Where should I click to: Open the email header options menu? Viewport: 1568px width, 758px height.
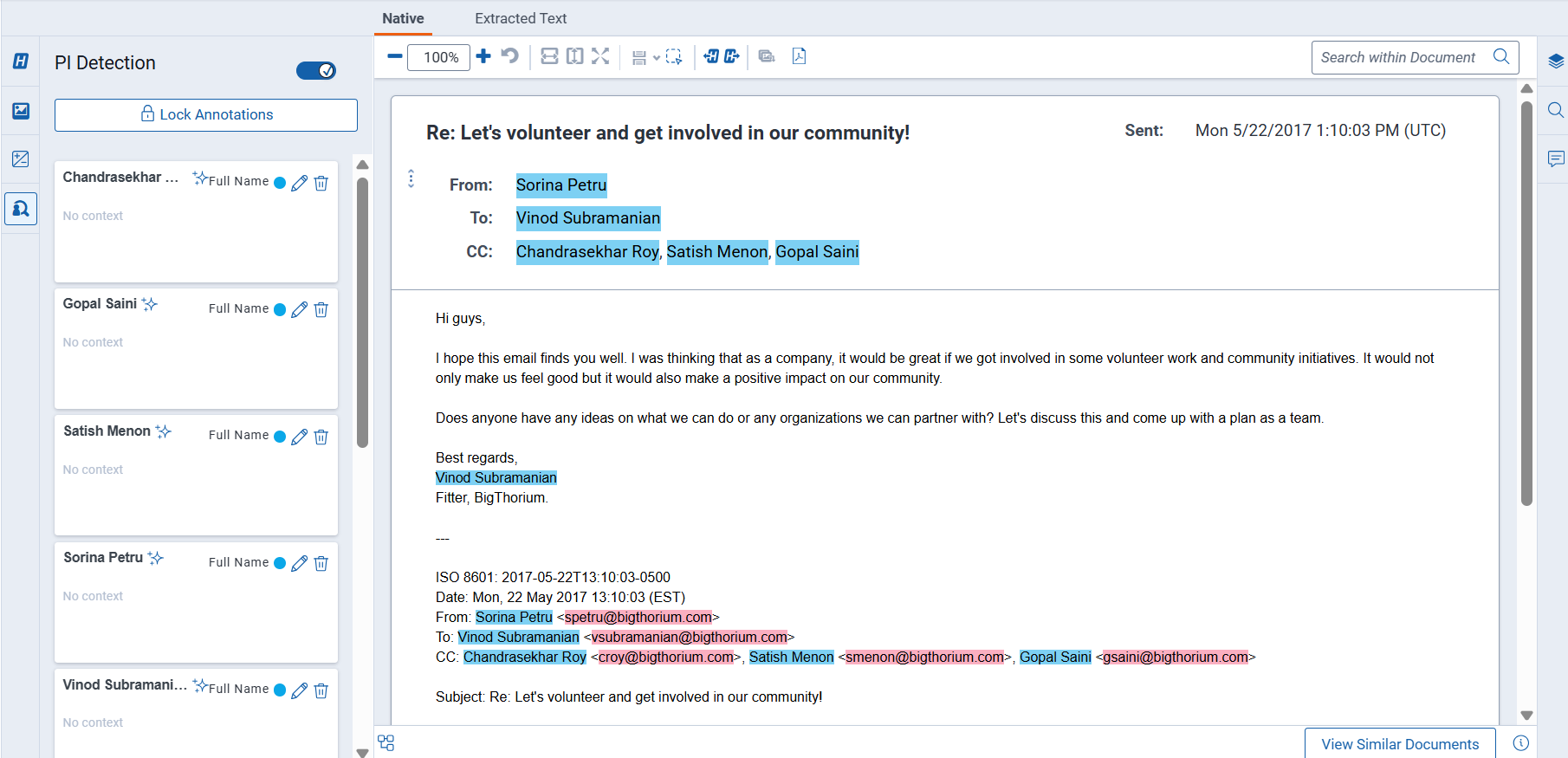pyautogui.click(x=411, y=178)
